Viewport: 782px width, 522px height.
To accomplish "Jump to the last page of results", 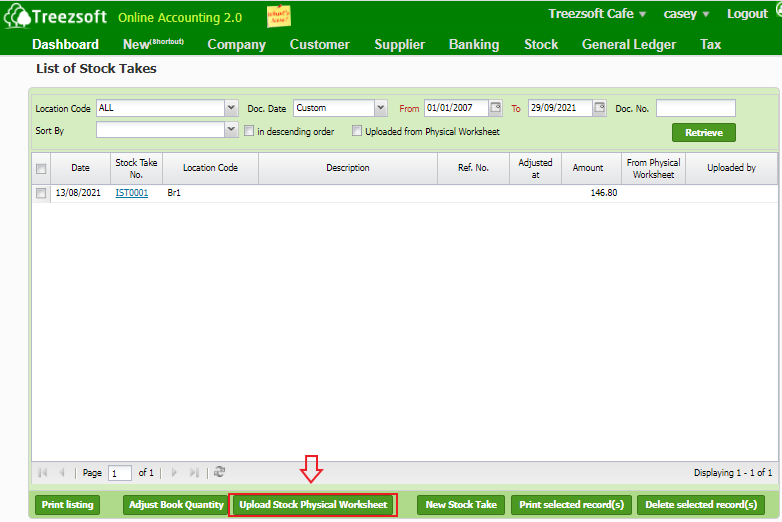I will point(194,472).
